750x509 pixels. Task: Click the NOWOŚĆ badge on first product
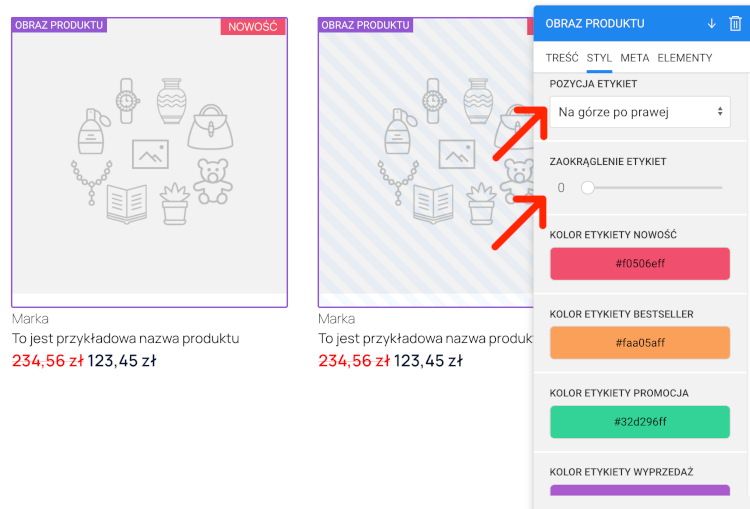coord(253,27)
